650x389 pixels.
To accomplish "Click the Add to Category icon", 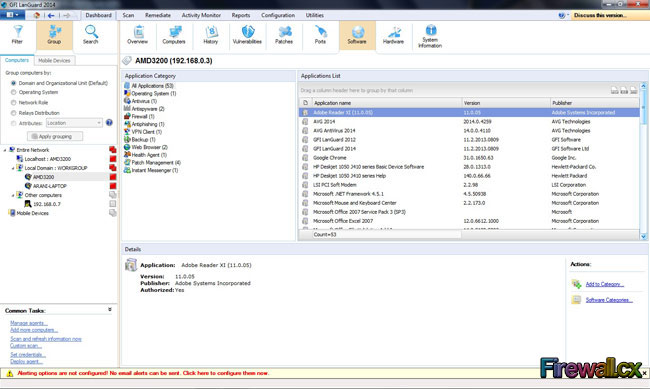I will pyautogui.click(x=576, y=284).
